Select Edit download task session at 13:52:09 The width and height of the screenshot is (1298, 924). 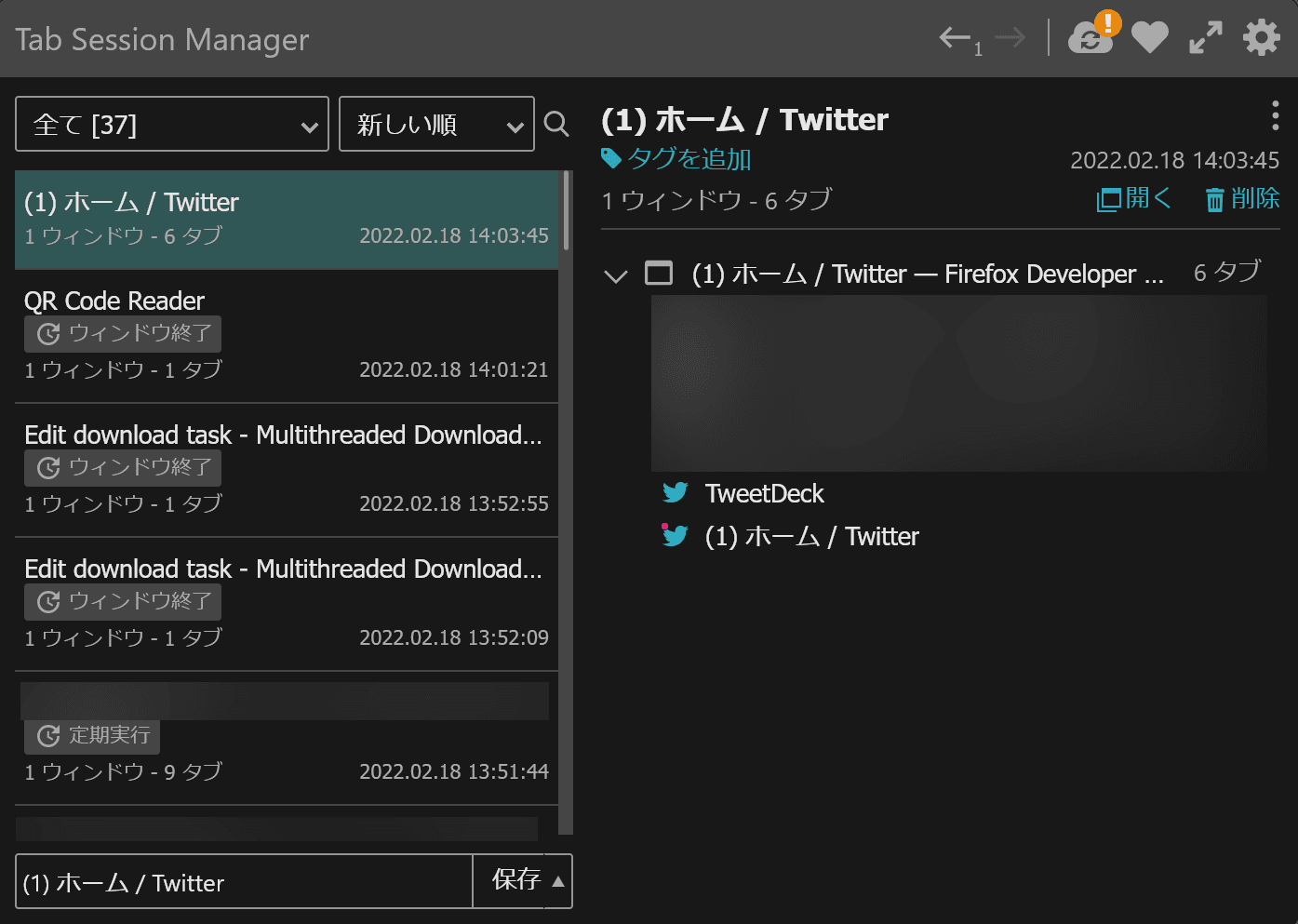pos(287,605)
